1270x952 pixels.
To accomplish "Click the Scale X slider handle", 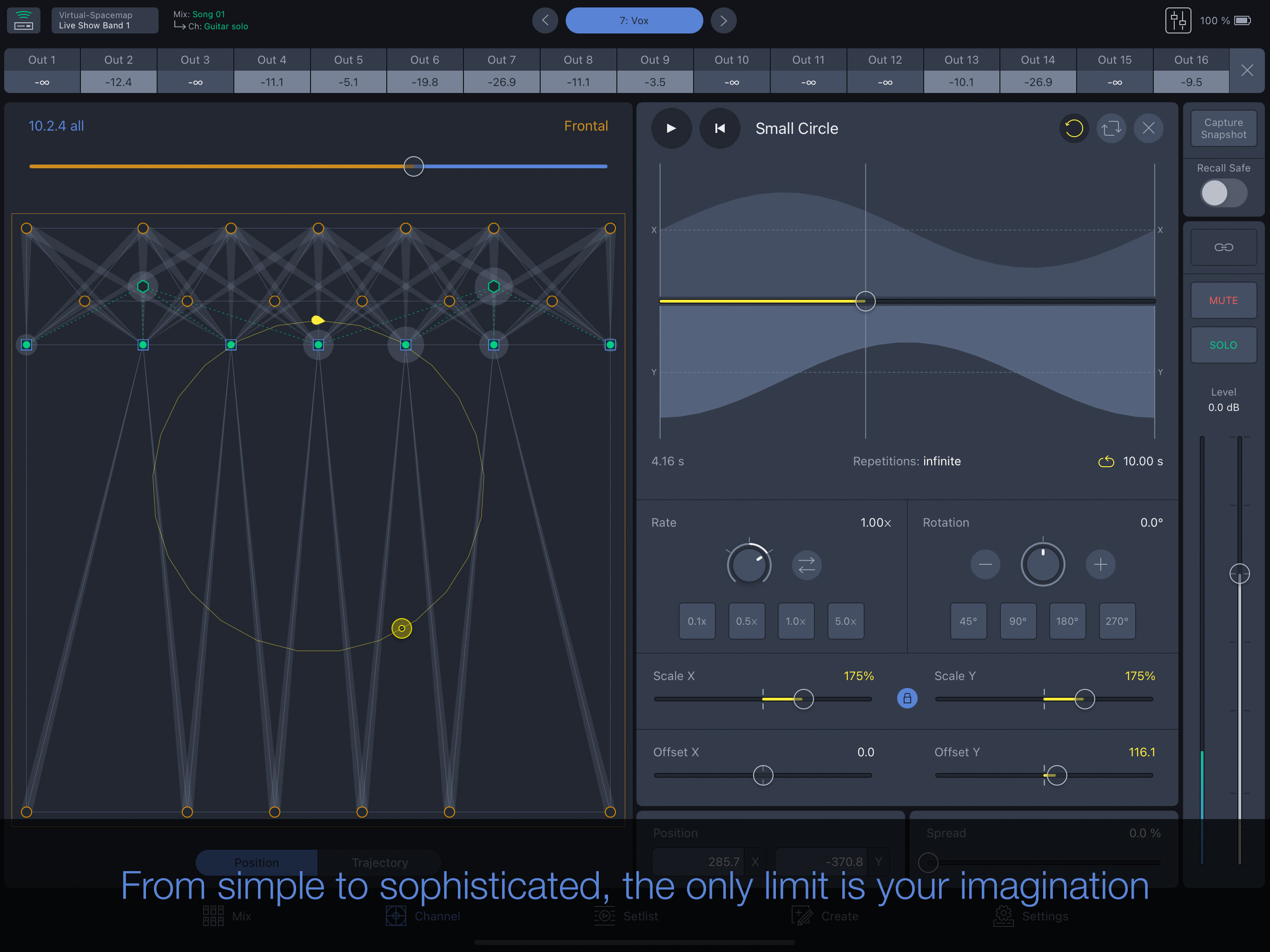I will point(803,699).
